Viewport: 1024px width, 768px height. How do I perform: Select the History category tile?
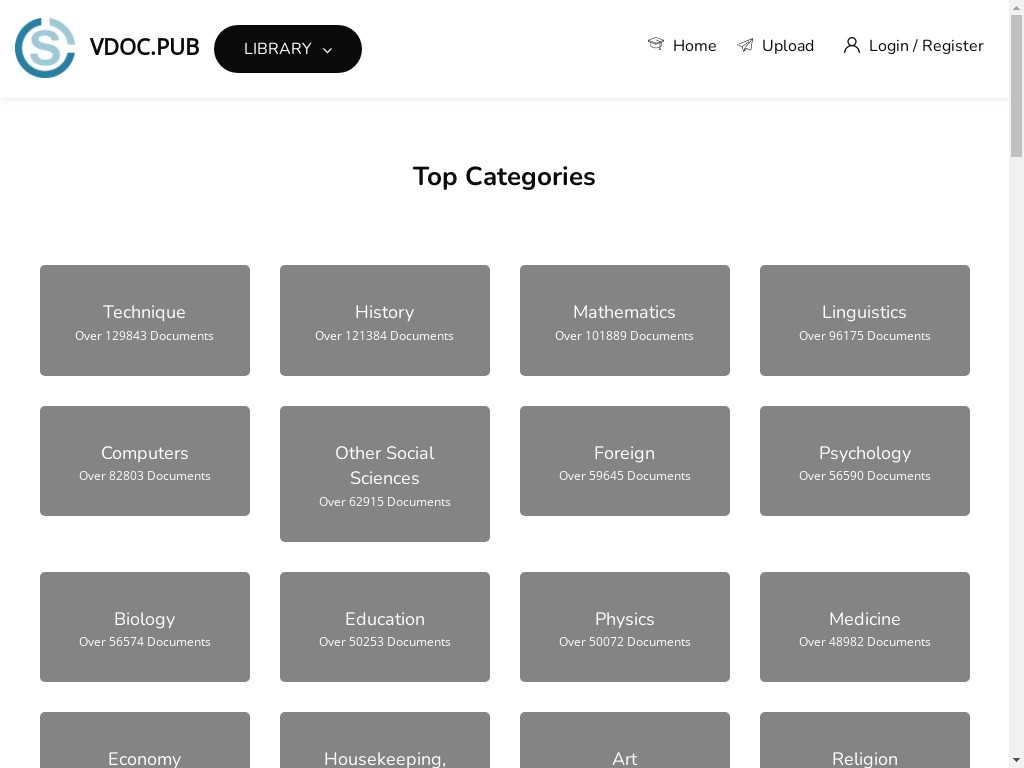tap(384, 320)
